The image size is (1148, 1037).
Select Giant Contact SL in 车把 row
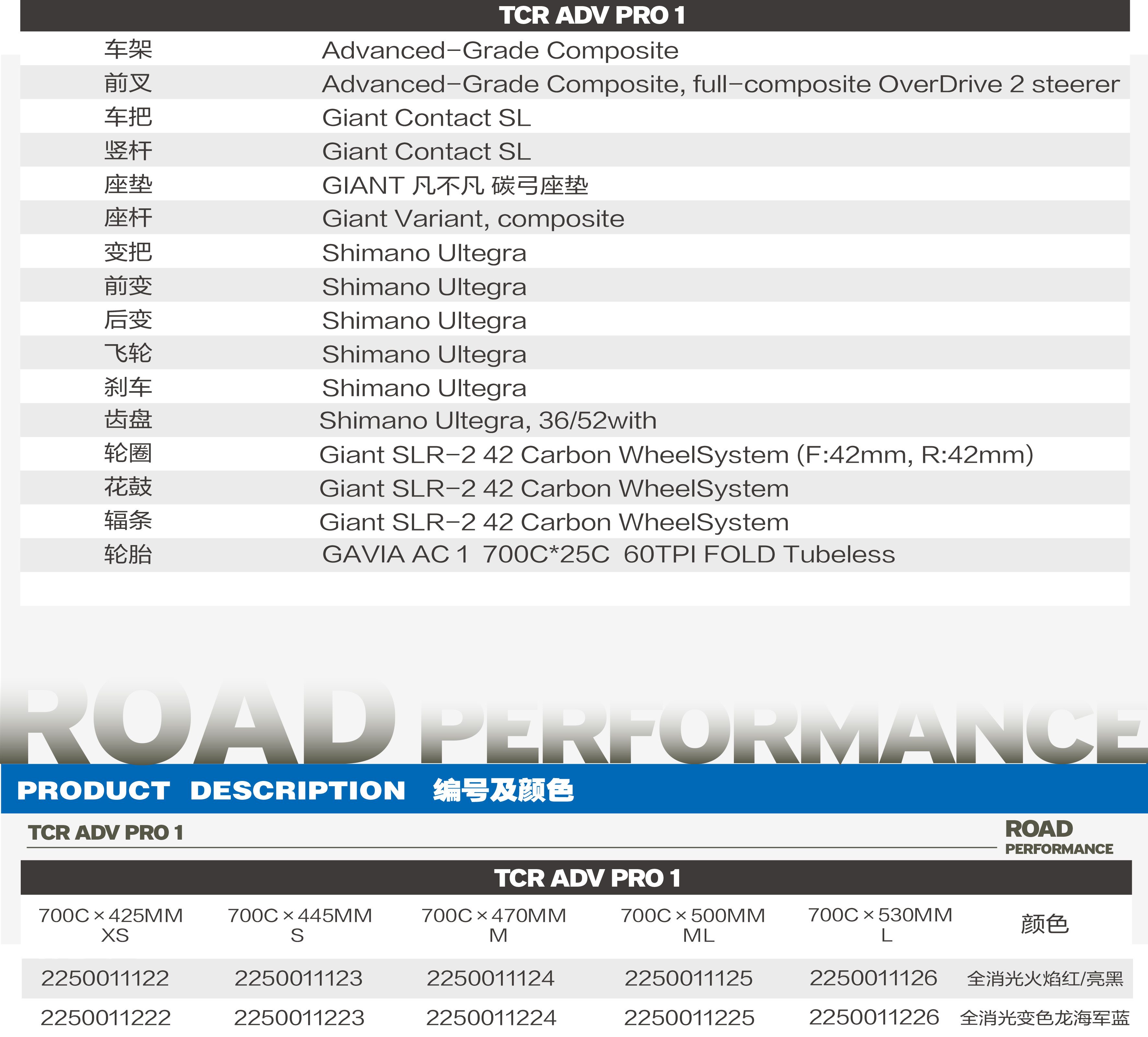[x=426, y=118]
